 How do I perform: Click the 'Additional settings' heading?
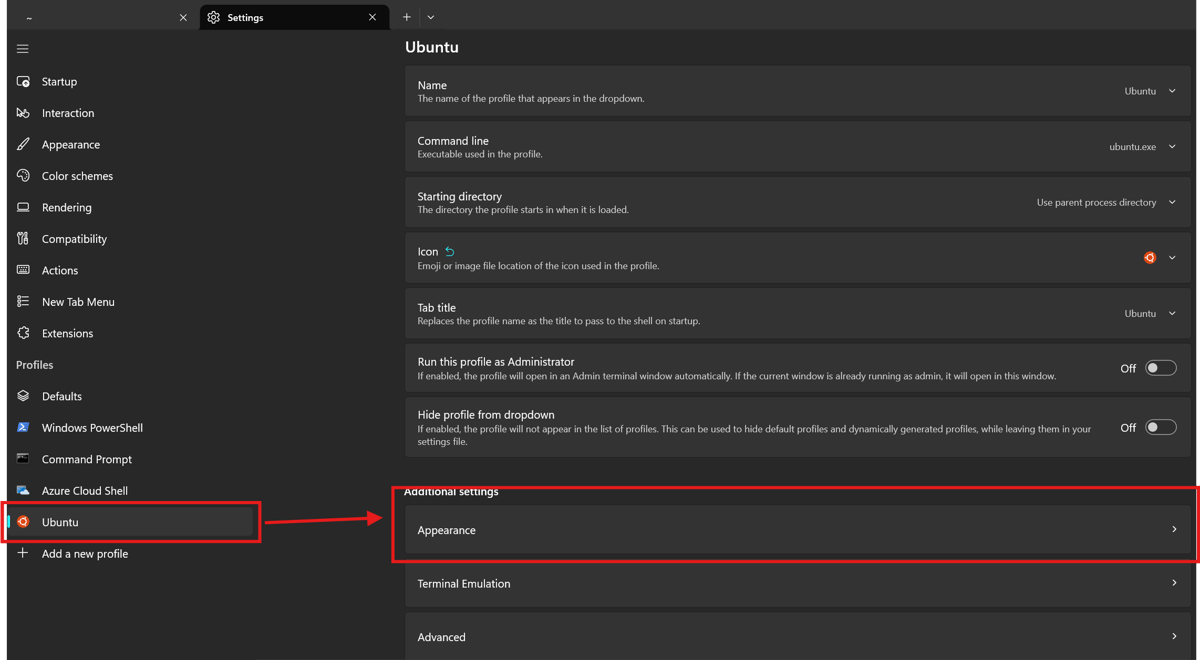coord(451,492)
